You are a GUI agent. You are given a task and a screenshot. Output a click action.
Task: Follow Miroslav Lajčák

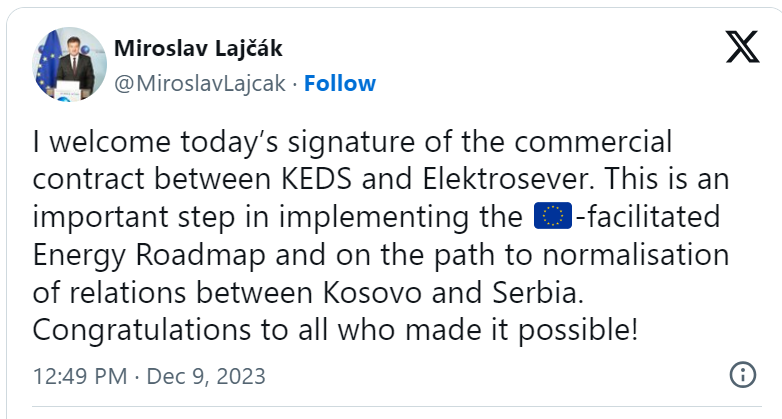tap(340, 83)
